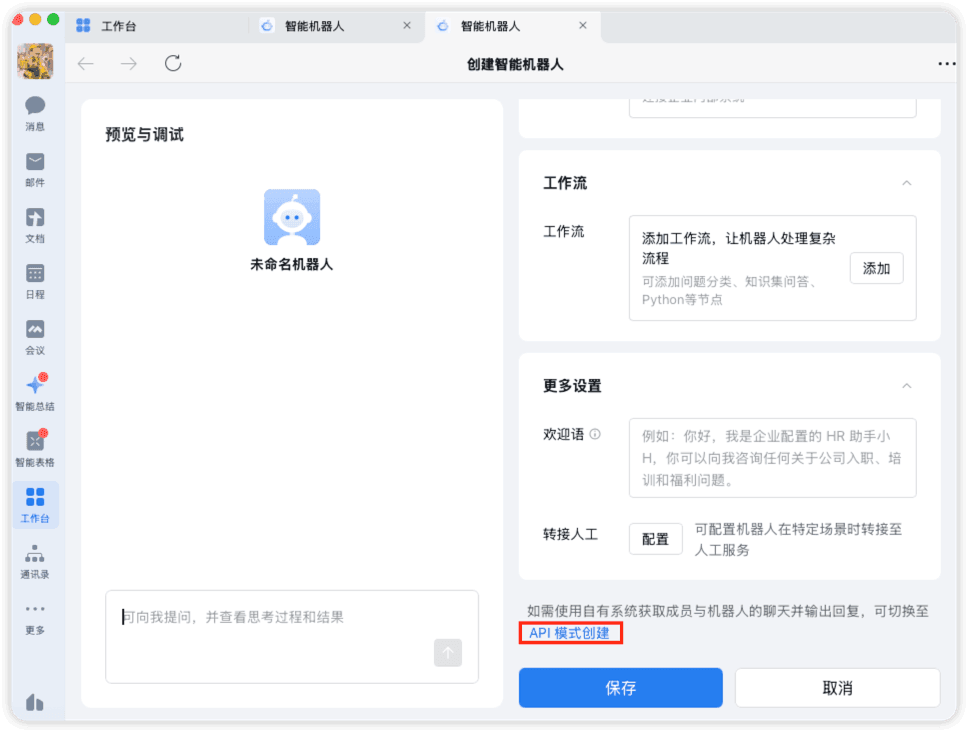Switch to the second 智能机器人 tab

click(x=490, y=25)
